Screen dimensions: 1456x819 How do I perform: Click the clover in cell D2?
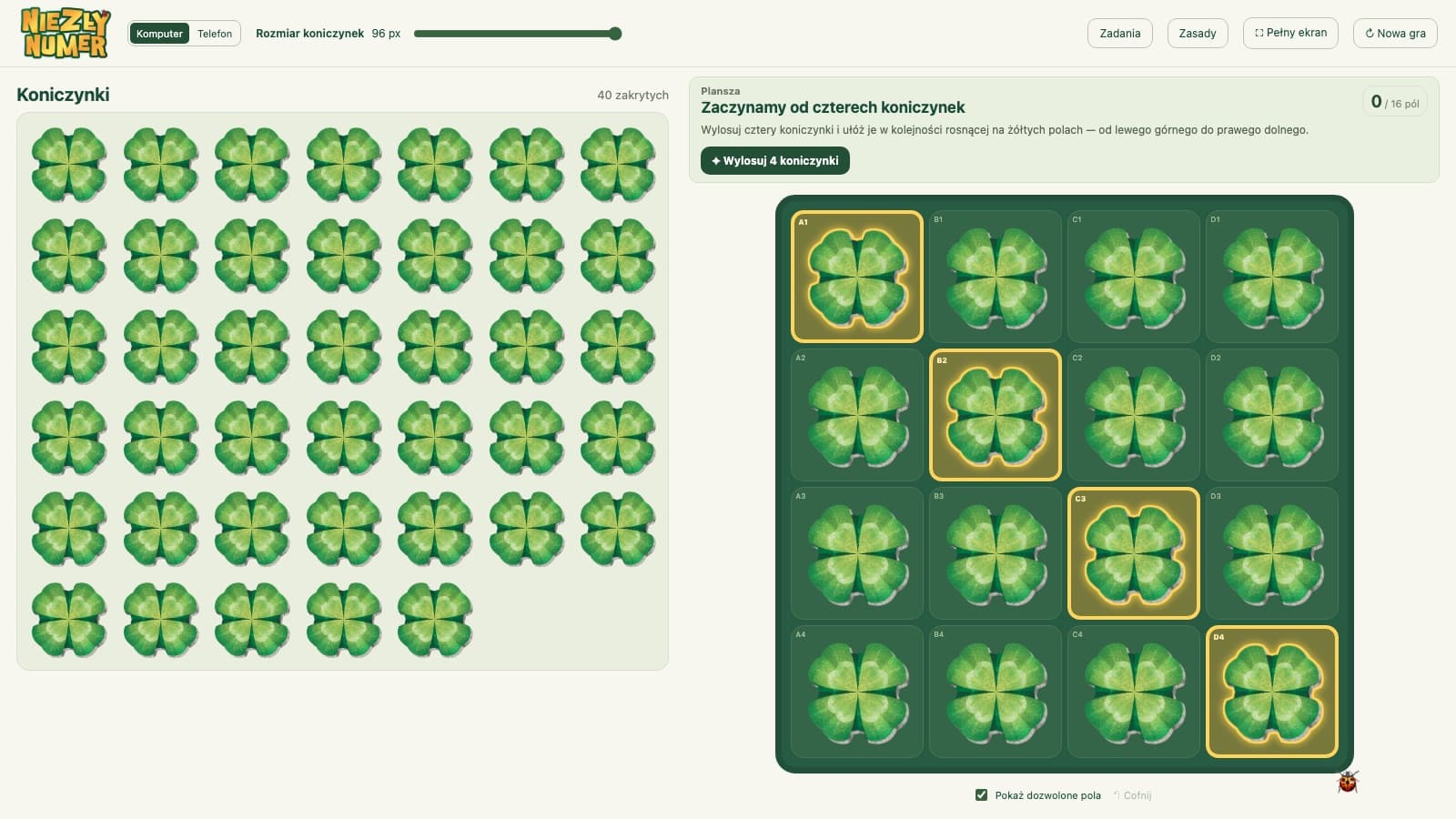tap(1272, 415)
